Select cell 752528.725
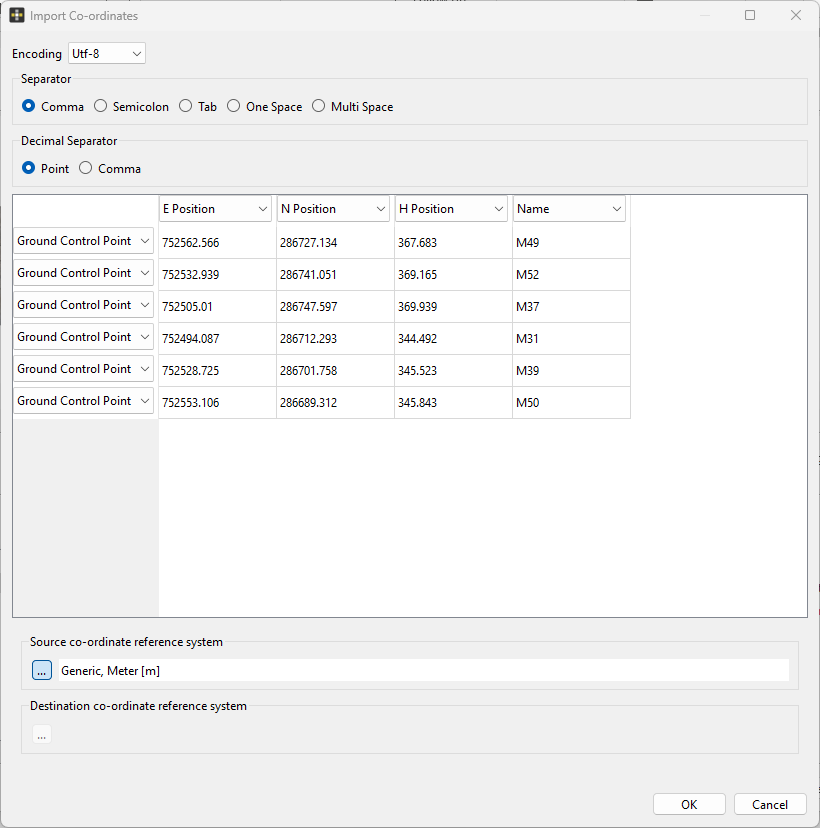This screenshot has height=828, width=820. tap(218, 370)
